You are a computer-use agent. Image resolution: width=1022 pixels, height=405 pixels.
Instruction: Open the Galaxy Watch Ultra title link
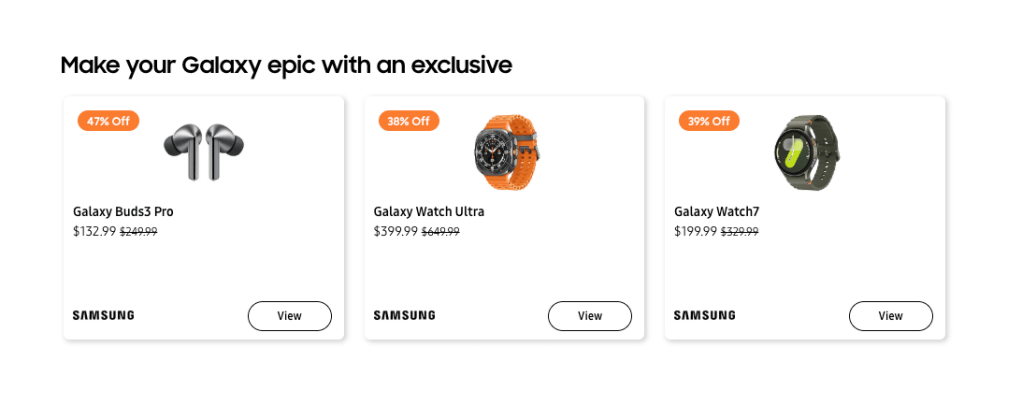[x=429, y=212]
